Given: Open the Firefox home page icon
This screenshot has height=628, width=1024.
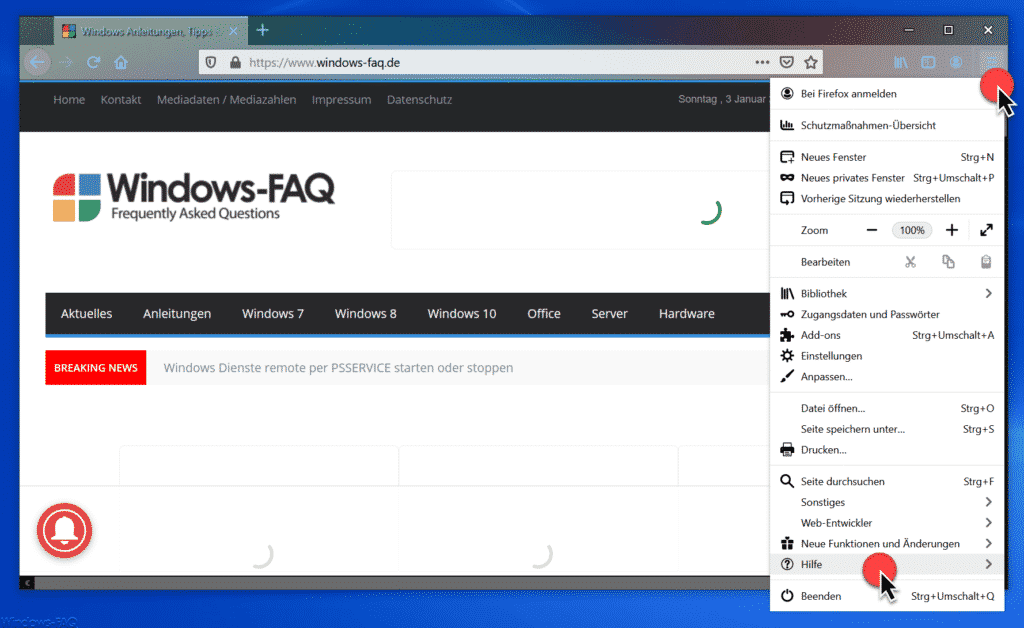Looking at the screenshot, I should (x=121, y=63).
